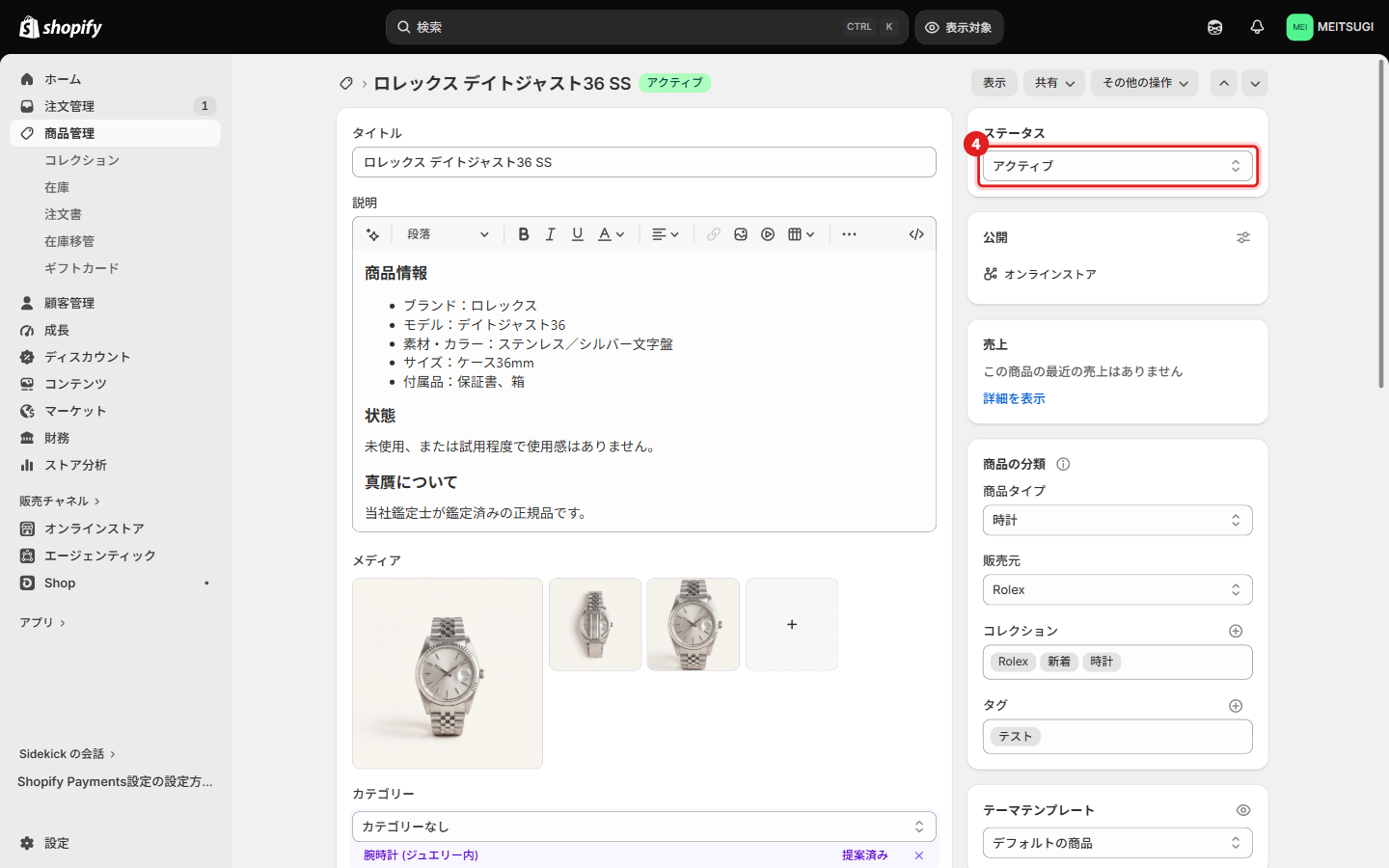Open the 段落 paragraph style dropdown

448,234
